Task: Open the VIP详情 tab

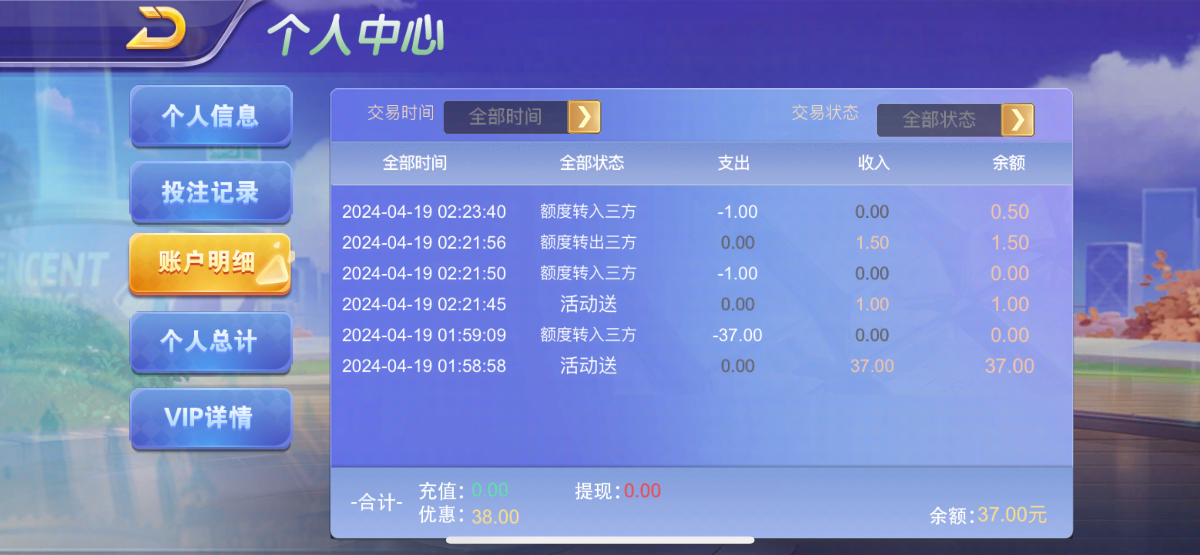Action: click(x=210, y=418)
